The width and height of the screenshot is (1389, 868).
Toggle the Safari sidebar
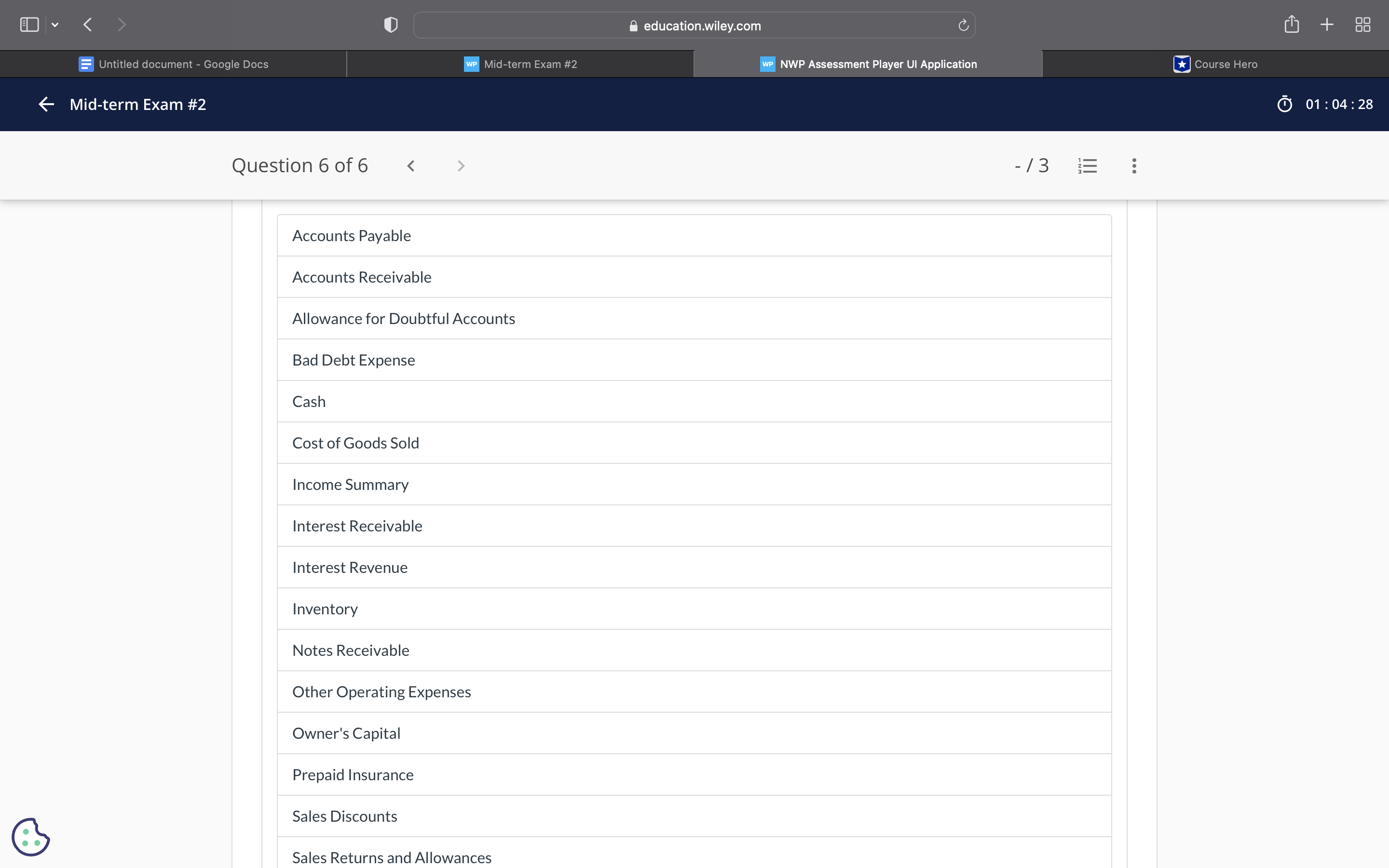[29, 25]
